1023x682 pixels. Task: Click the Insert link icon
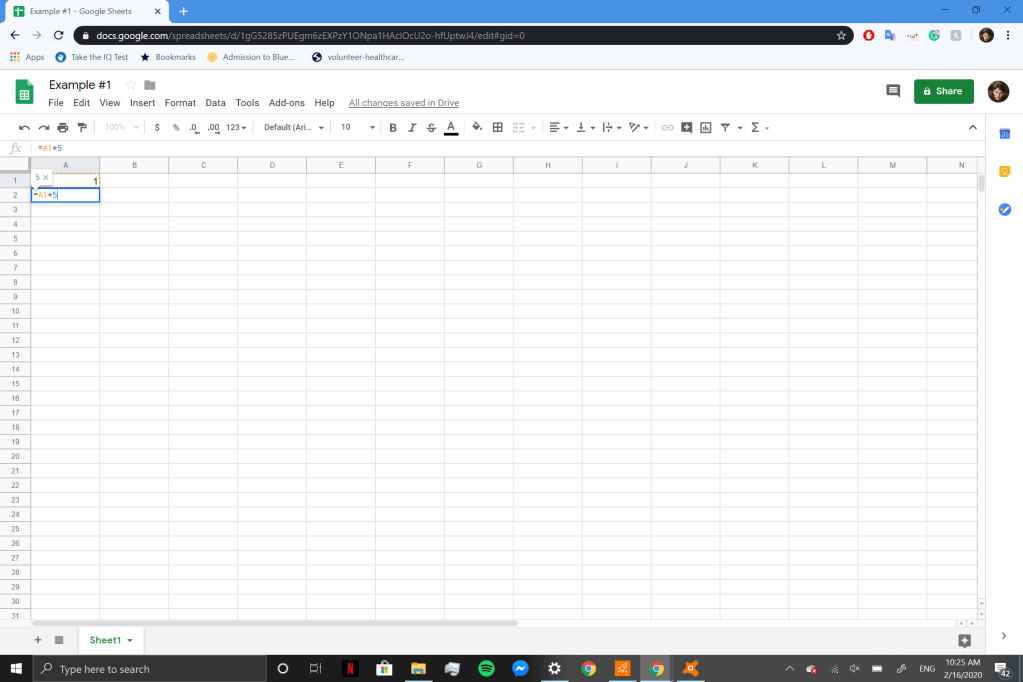pyautogui.click(x=667, y=127)
